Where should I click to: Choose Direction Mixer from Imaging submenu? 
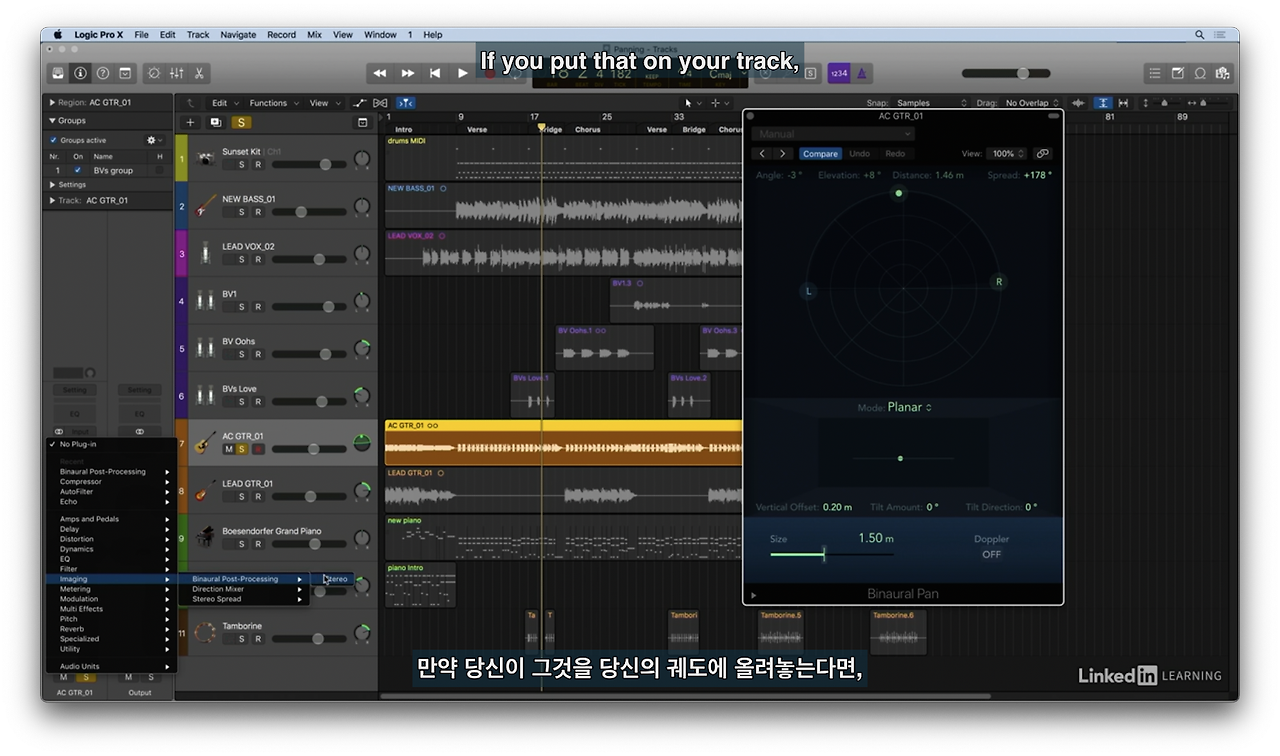coord(243,589)
